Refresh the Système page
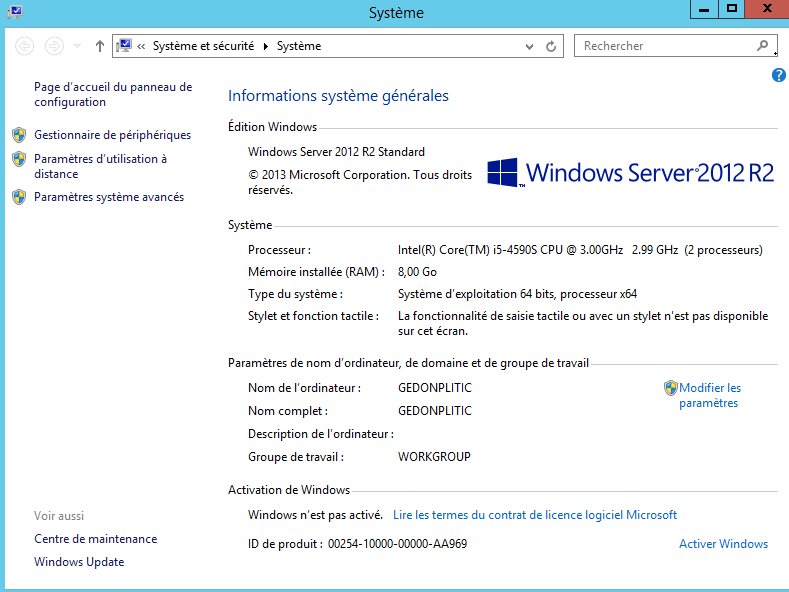The image size is (789, 592). [x=551, y=46]
